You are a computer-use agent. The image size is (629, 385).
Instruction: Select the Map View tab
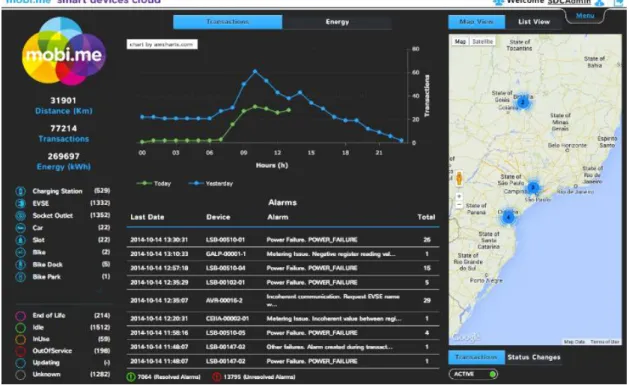(476, 22)
